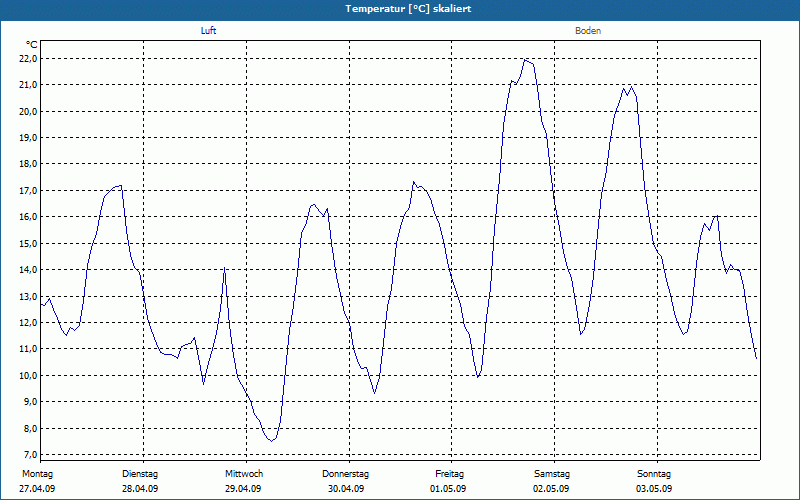
Task: Select the 11,0 y-axis value
Action: [28, 348]
